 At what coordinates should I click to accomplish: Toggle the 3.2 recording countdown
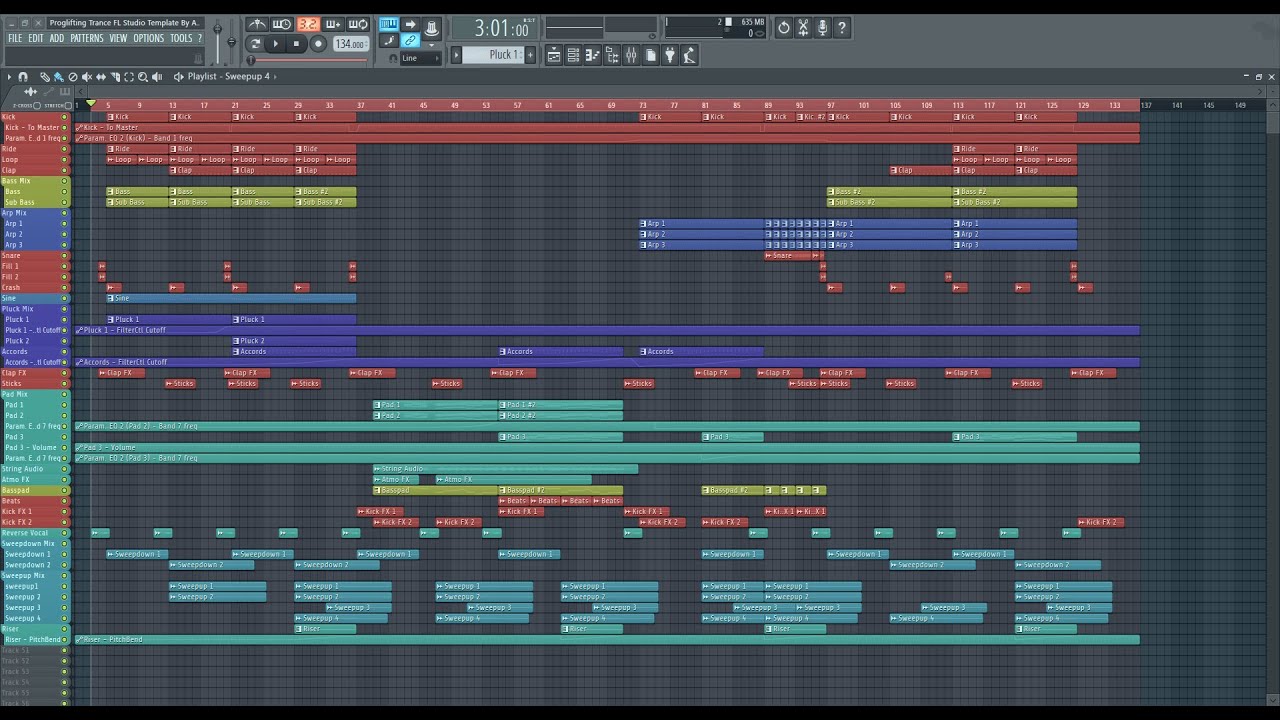pyautogui.click(x=308, y=24)
